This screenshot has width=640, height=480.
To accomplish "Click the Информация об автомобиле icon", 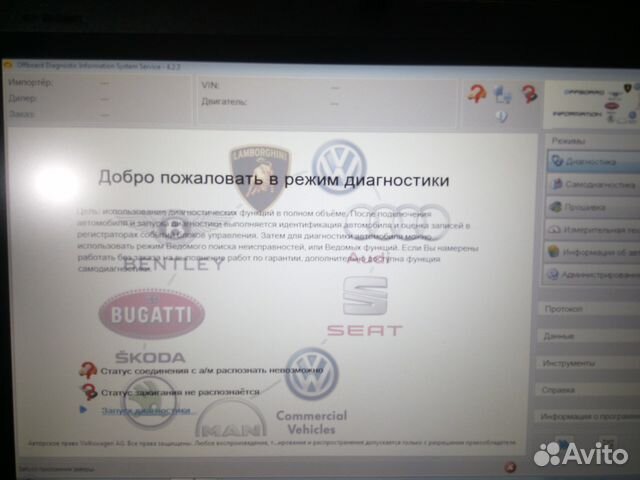I will coord(553,252).
